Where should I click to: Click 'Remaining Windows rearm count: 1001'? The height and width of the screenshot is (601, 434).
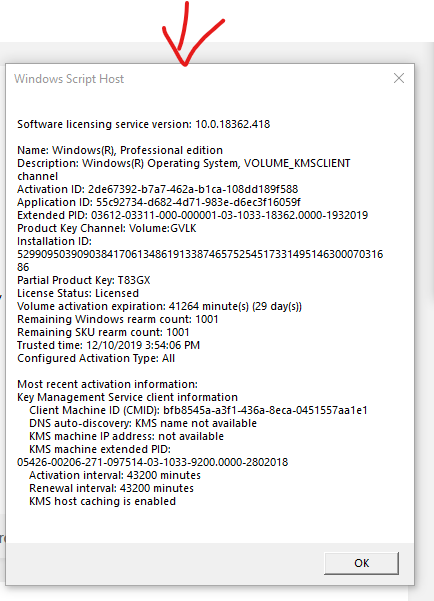(x=118, y=319)
